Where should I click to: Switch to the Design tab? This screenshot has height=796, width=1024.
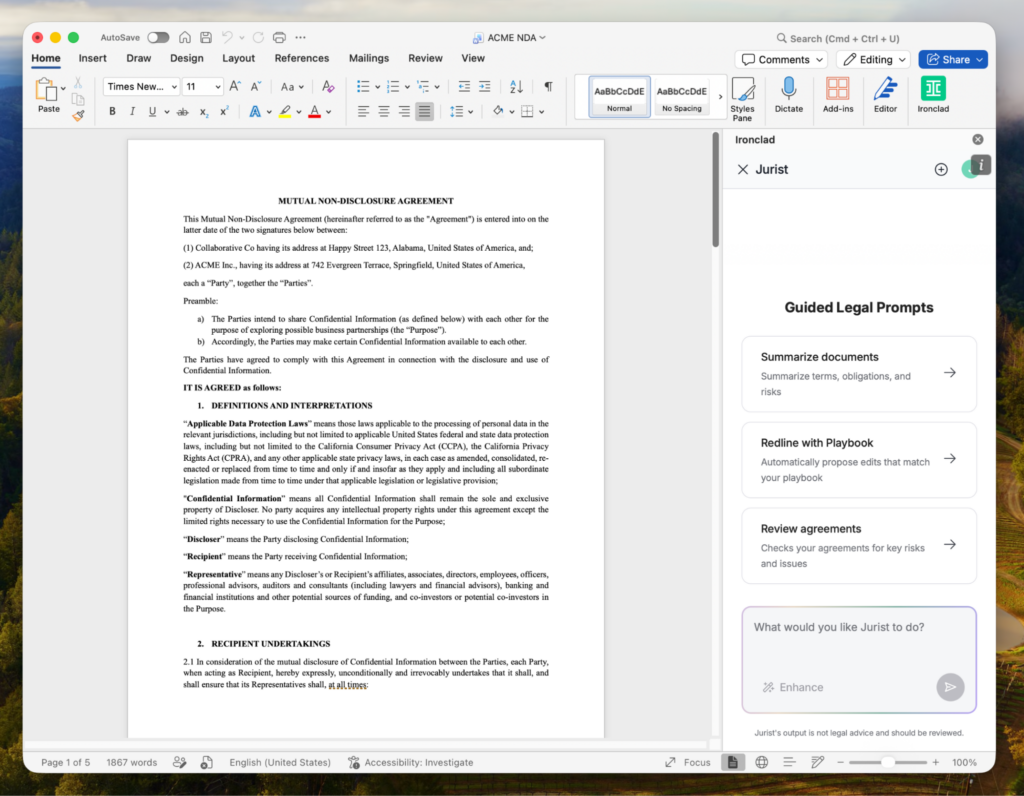click(x=187, y=58)
